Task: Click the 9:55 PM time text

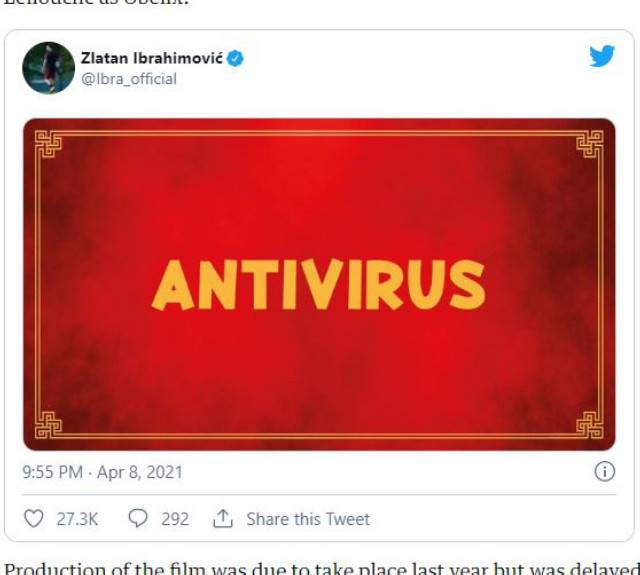Action: point(53,472)
